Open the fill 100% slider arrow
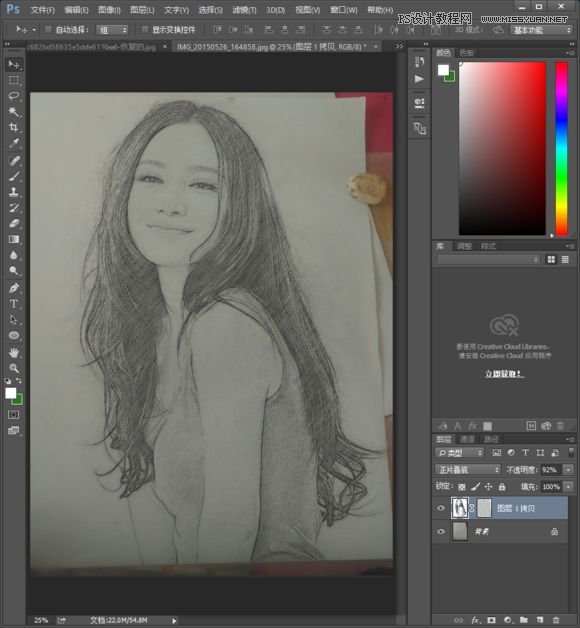Viewport: 580px width, 628px height. pyautogui.click(x=568, y=487)
